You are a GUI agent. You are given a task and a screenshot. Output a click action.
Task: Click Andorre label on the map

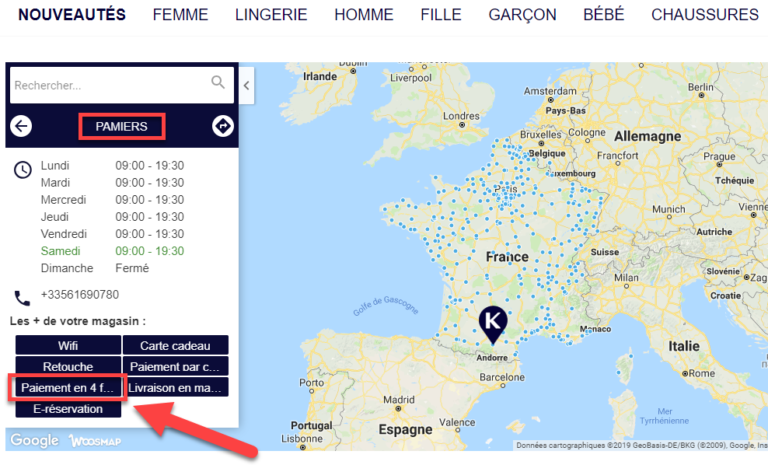point(492,358)
